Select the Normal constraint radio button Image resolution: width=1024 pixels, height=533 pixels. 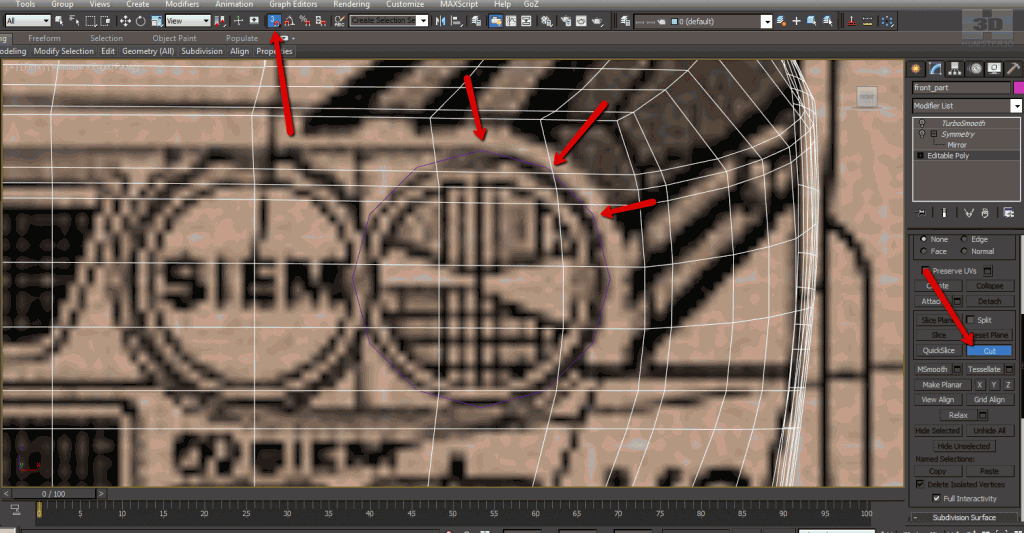(964, 251)
